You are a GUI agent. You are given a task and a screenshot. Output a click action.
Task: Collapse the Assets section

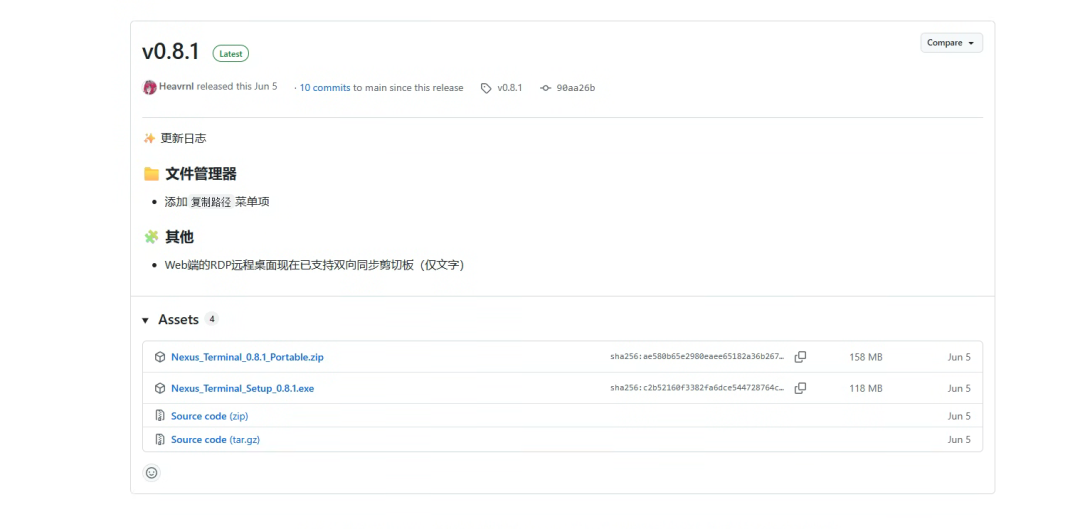pos(146,320)
